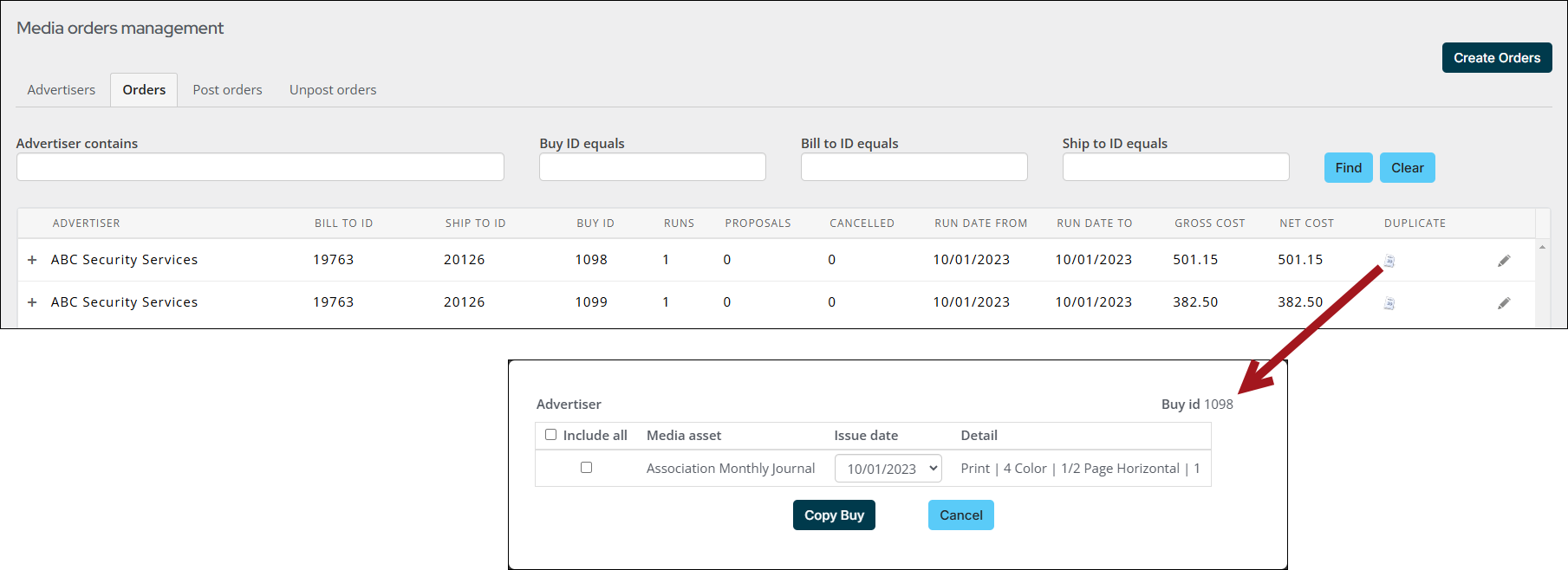Click the grid scrollbar up arrow
Screen dimensions: 1568x570
pyautogui.click(x=1542, y=247)
